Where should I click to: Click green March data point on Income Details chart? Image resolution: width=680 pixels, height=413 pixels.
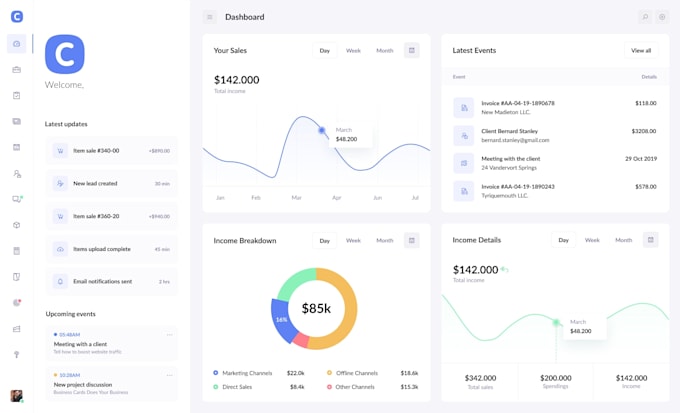click(x=556, y=322)
